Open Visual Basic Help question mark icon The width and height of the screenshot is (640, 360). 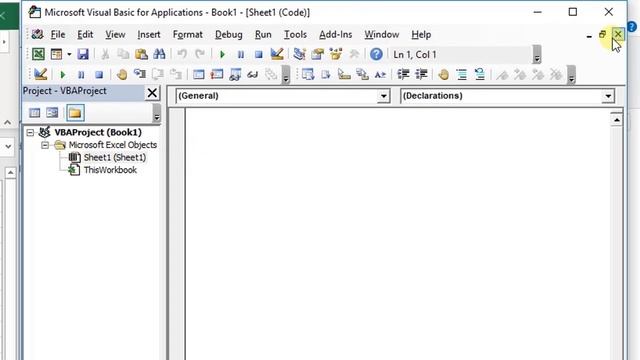[x=376, y=54]
